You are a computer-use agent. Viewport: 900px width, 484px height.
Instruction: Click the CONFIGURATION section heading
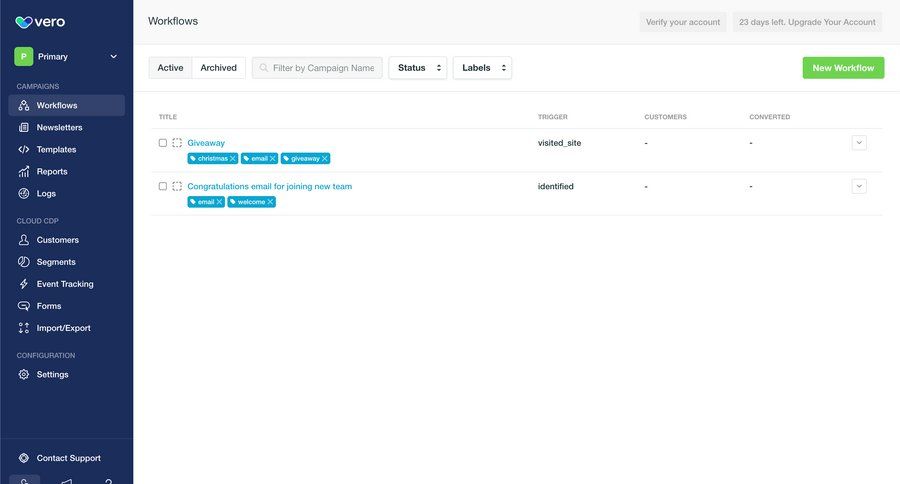tap(46, 355)
